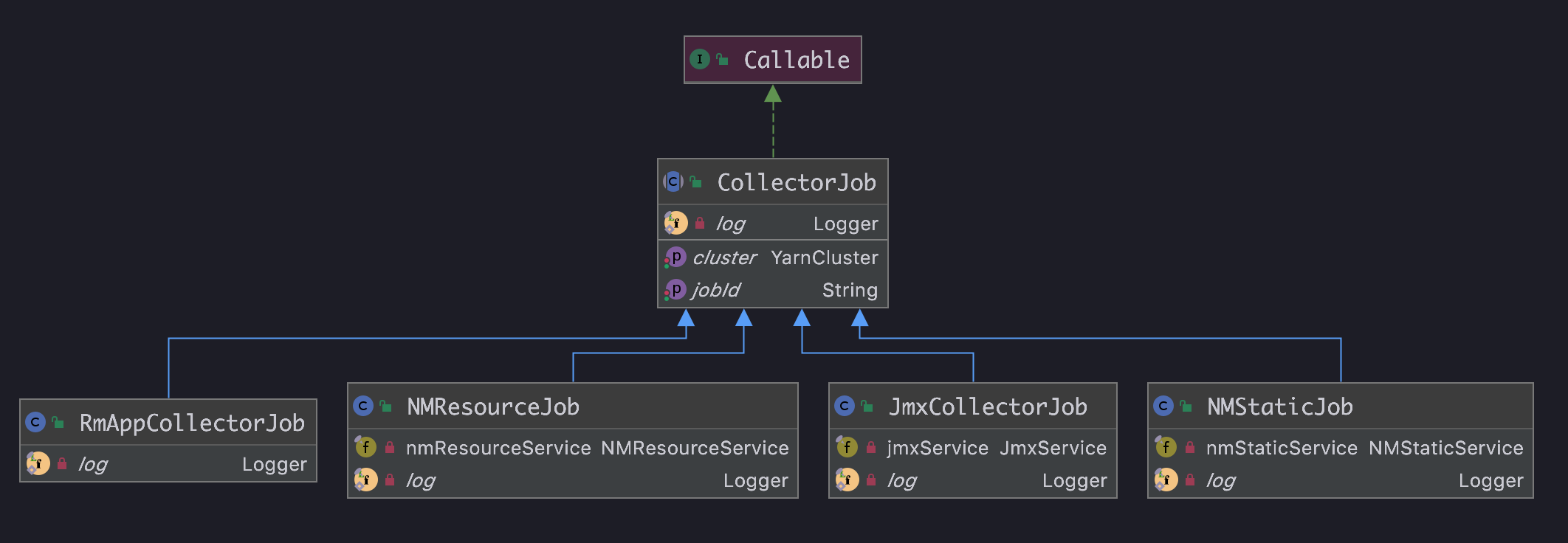1568x543 pixels.
Task: Click the log field icon in NMStaticJob
Action: point(1166,480)
